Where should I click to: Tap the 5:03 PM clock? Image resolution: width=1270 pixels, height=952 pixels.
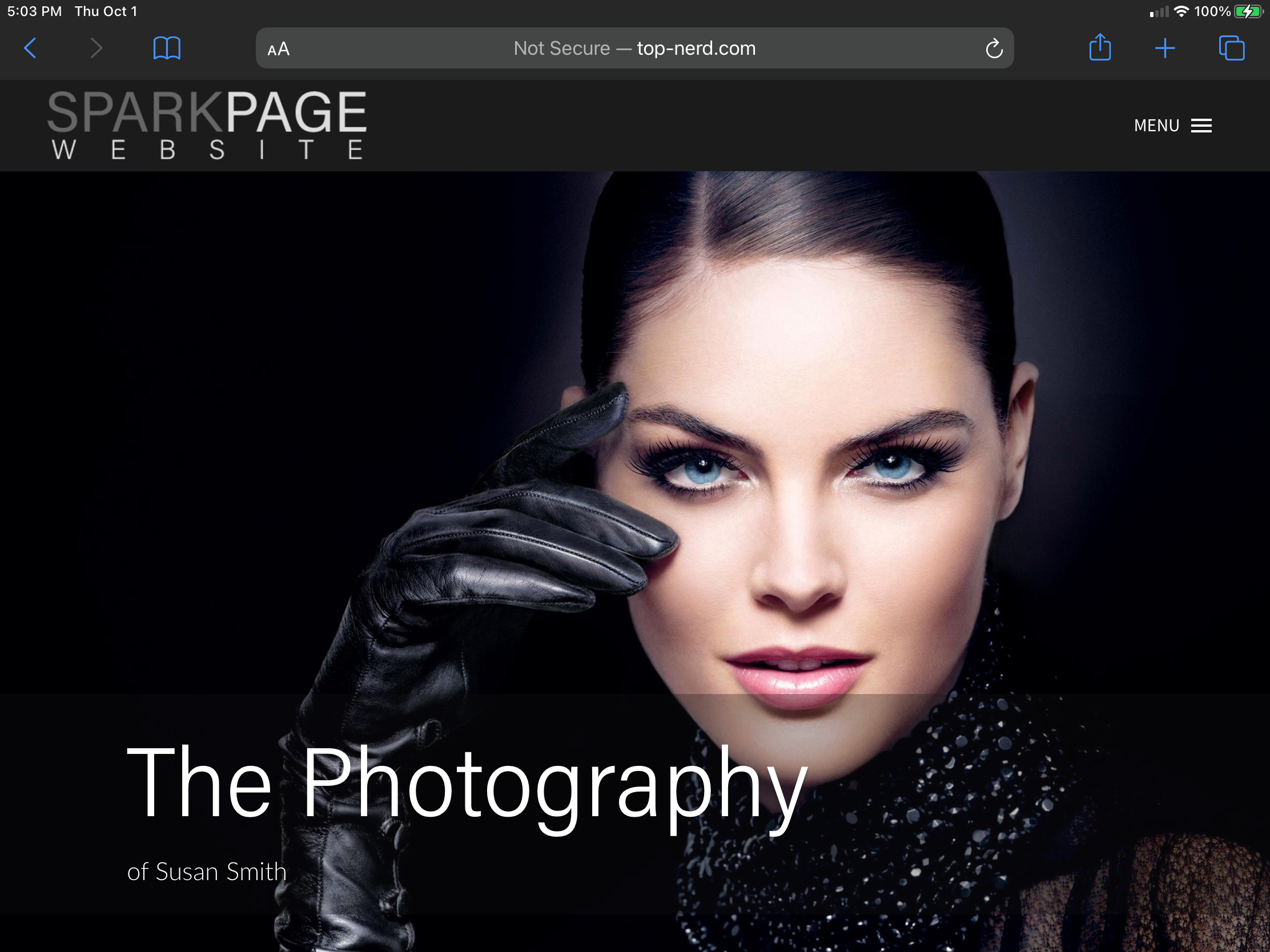34,11
